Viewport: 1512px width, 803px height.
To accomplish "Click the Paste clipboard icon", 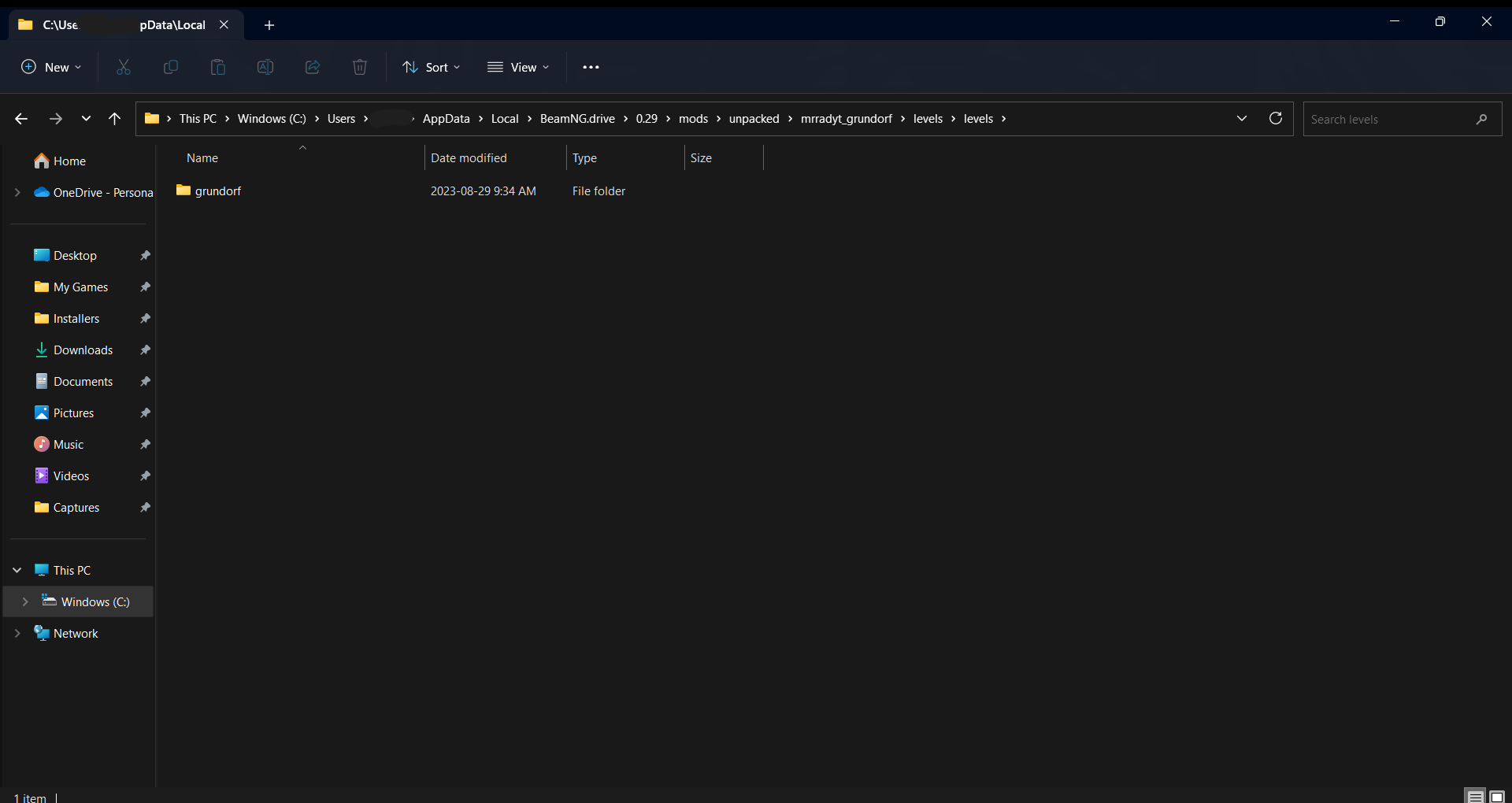I will point(218,67).
